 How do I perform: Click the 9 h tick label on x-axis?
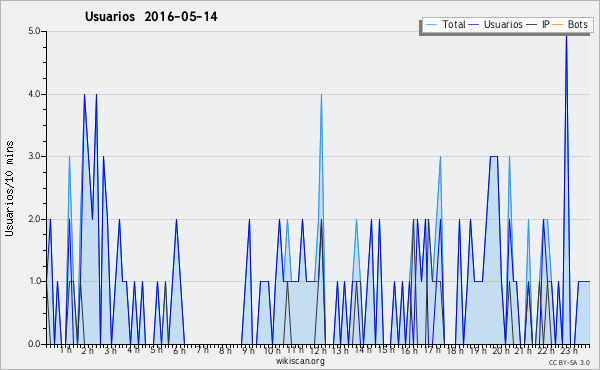click(x=248, y=350)
